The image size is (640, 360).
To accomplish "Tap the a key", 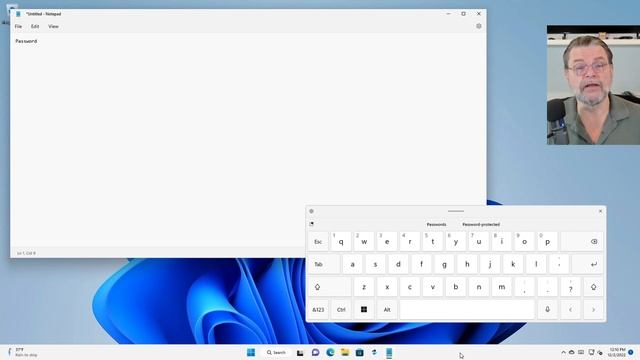I will pyautogui.click(x=352, y=264).
